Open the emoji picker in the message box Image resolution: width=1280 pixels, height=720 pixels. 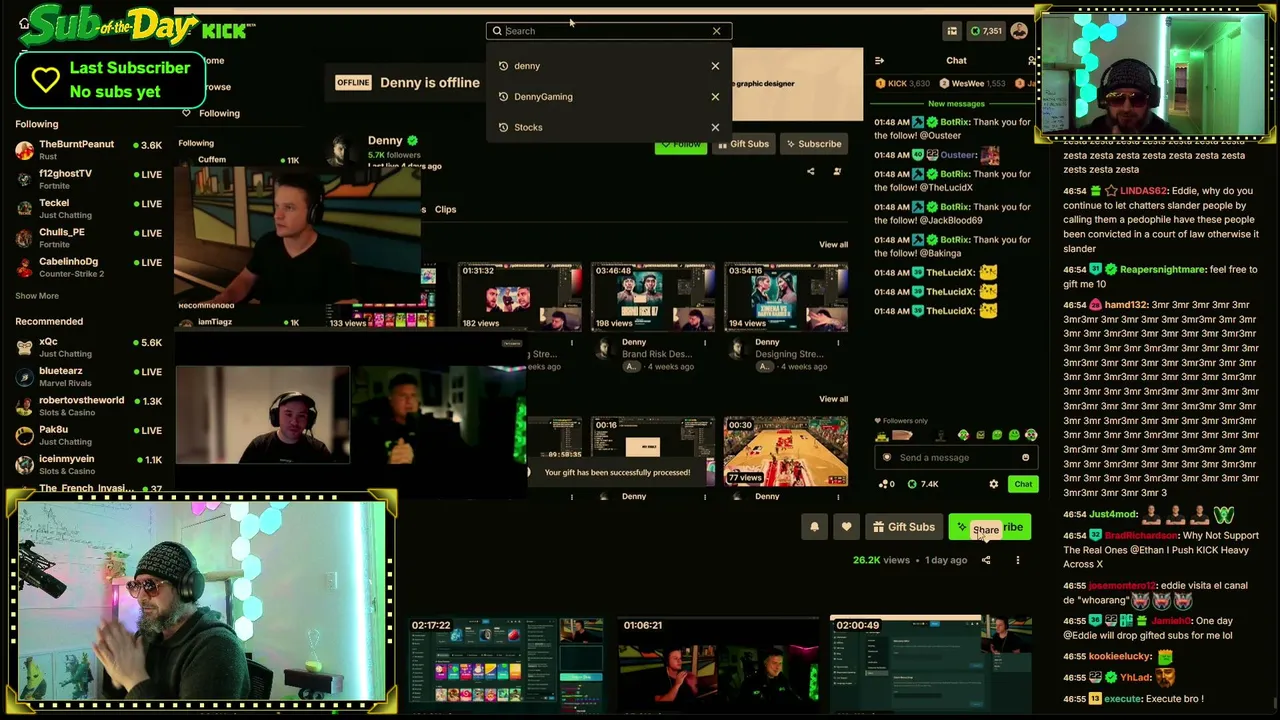[1025, 458]
